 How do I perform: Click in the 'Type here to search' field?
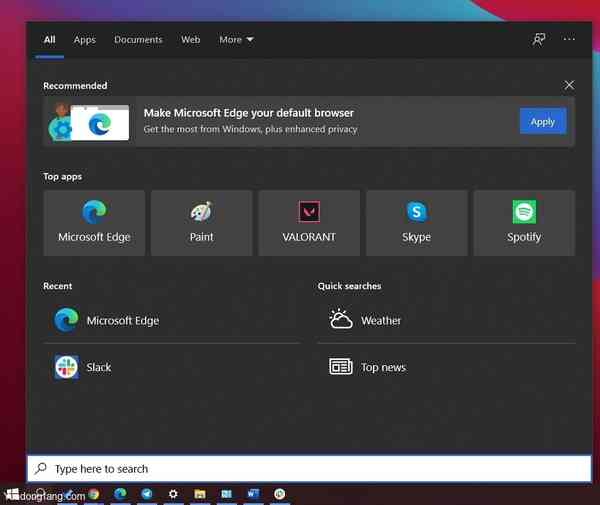click(309, 468)
